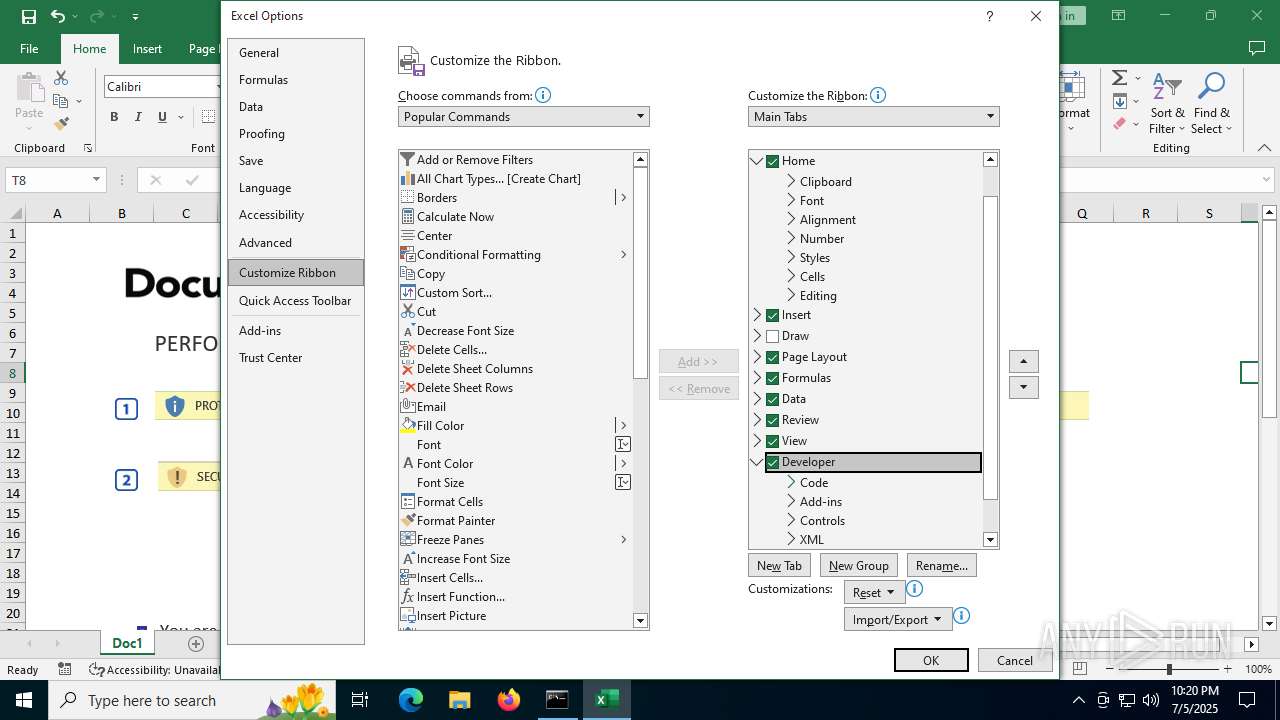
Task: Open the Import/Export dropdown
Action: tap(897, 619)
